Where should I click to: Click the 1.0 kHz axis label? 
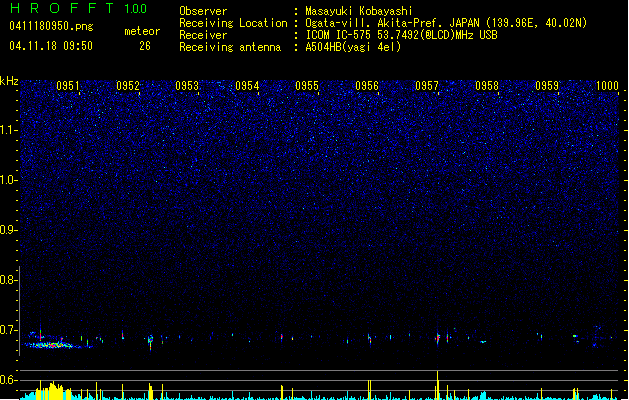click(x=9, y=180)
